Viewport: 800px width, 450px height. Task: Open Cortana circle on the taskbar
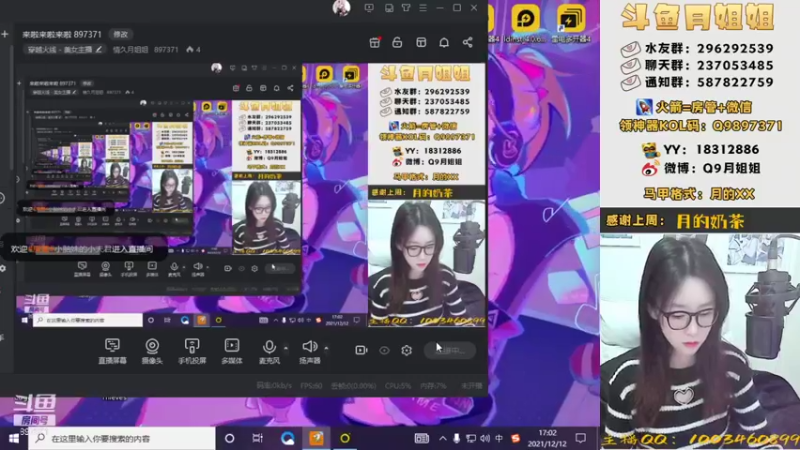[x=230, y=438]
